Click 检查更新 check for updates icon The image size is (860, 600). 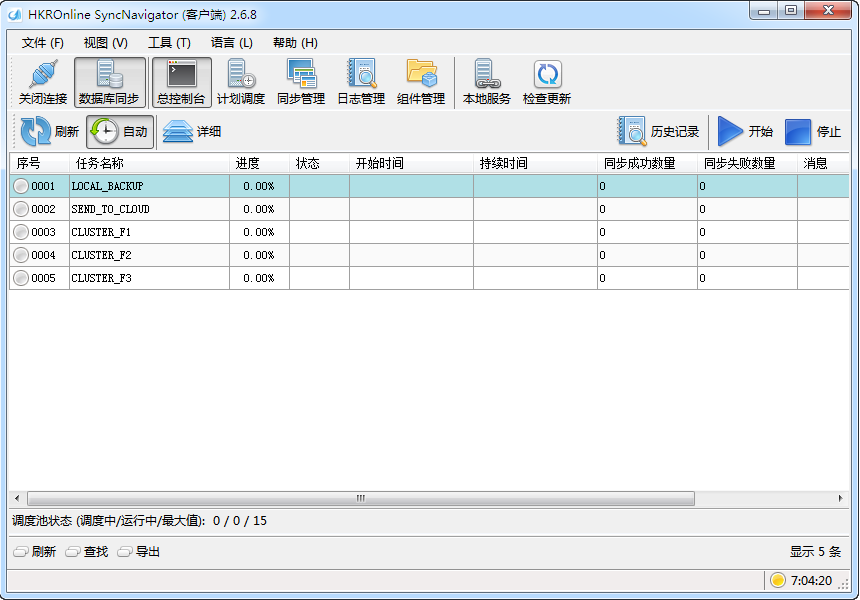[547, 82]
